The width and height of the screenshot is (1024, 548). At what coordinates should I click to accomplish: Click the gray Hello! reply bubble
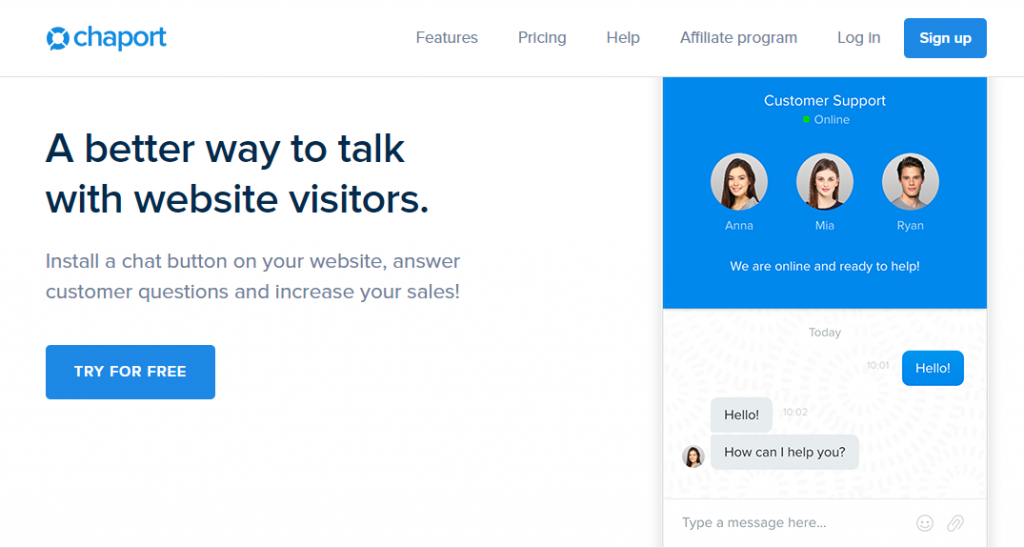click(742, 415)
